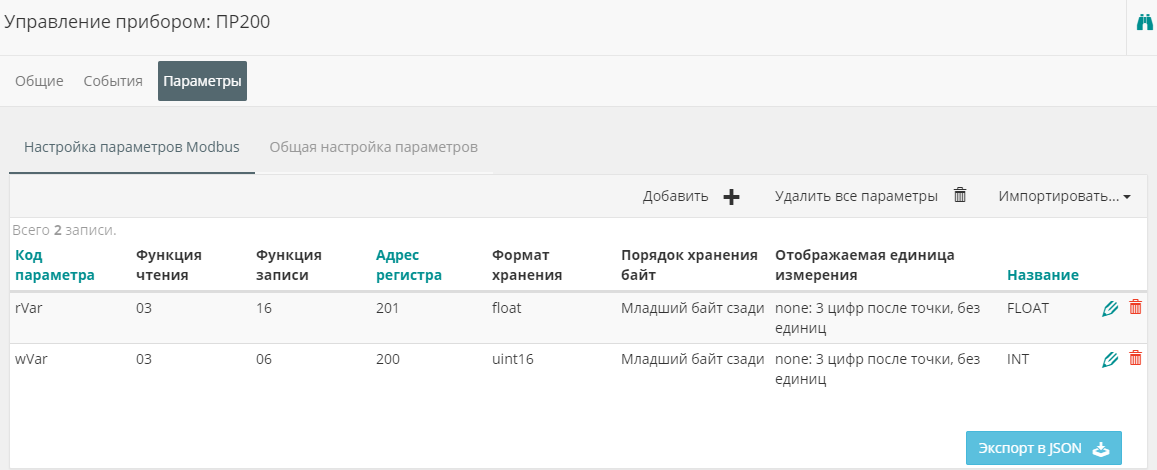Select the Параметры tab
Screen dimensions: 1157x470
202,81
